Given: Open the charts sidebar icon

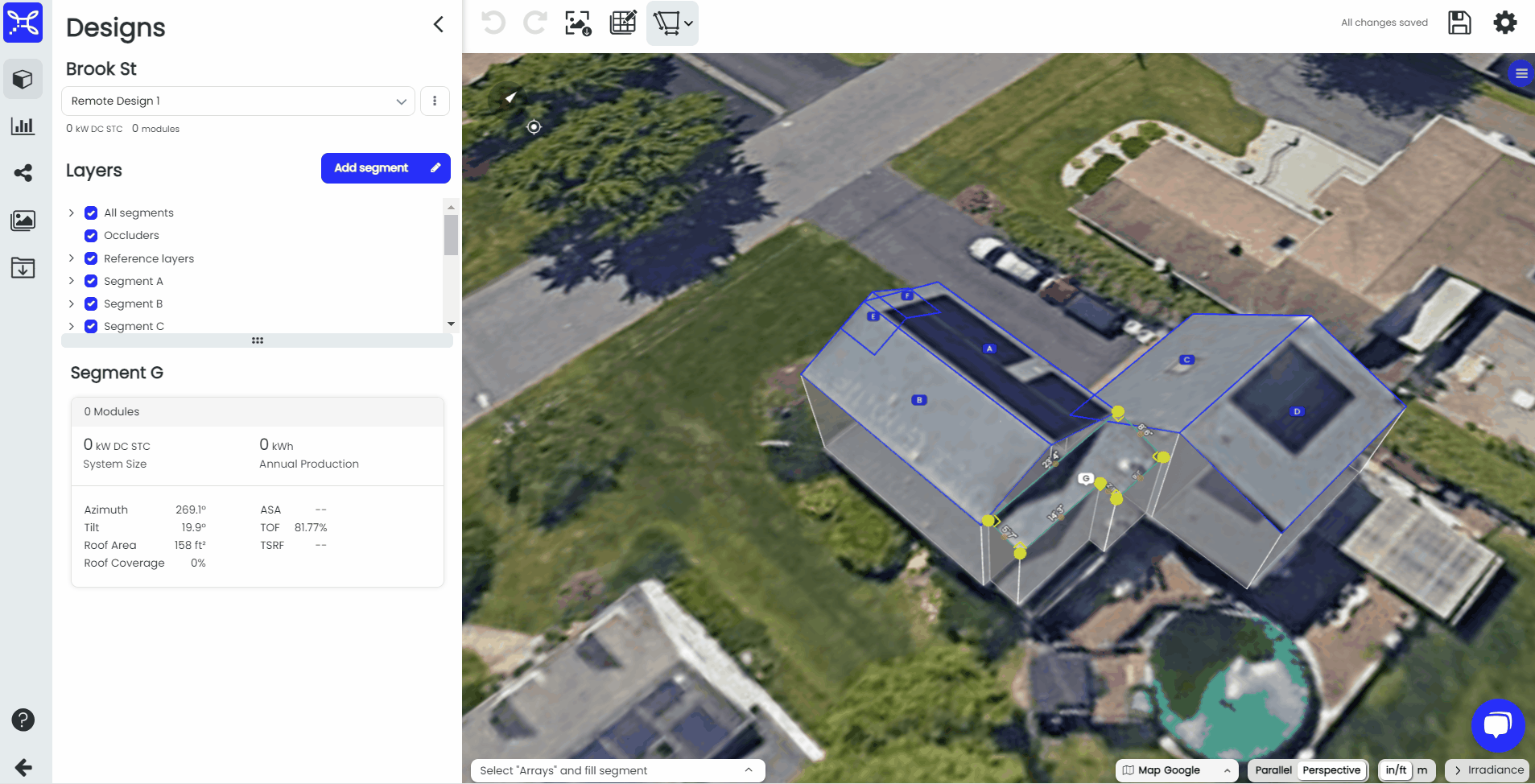Looking at the screenshot, I should [23, 126].
